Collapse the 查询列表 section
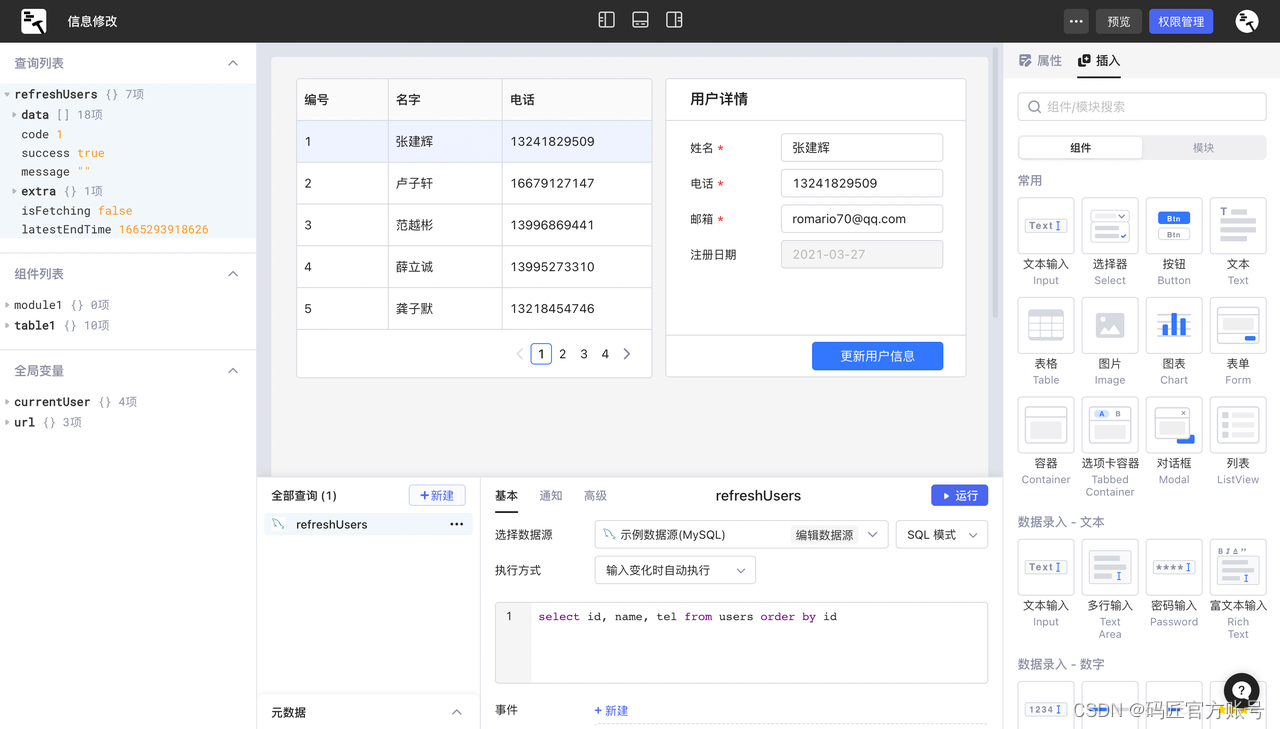The image size is (1280, 729). pos(233,63)
